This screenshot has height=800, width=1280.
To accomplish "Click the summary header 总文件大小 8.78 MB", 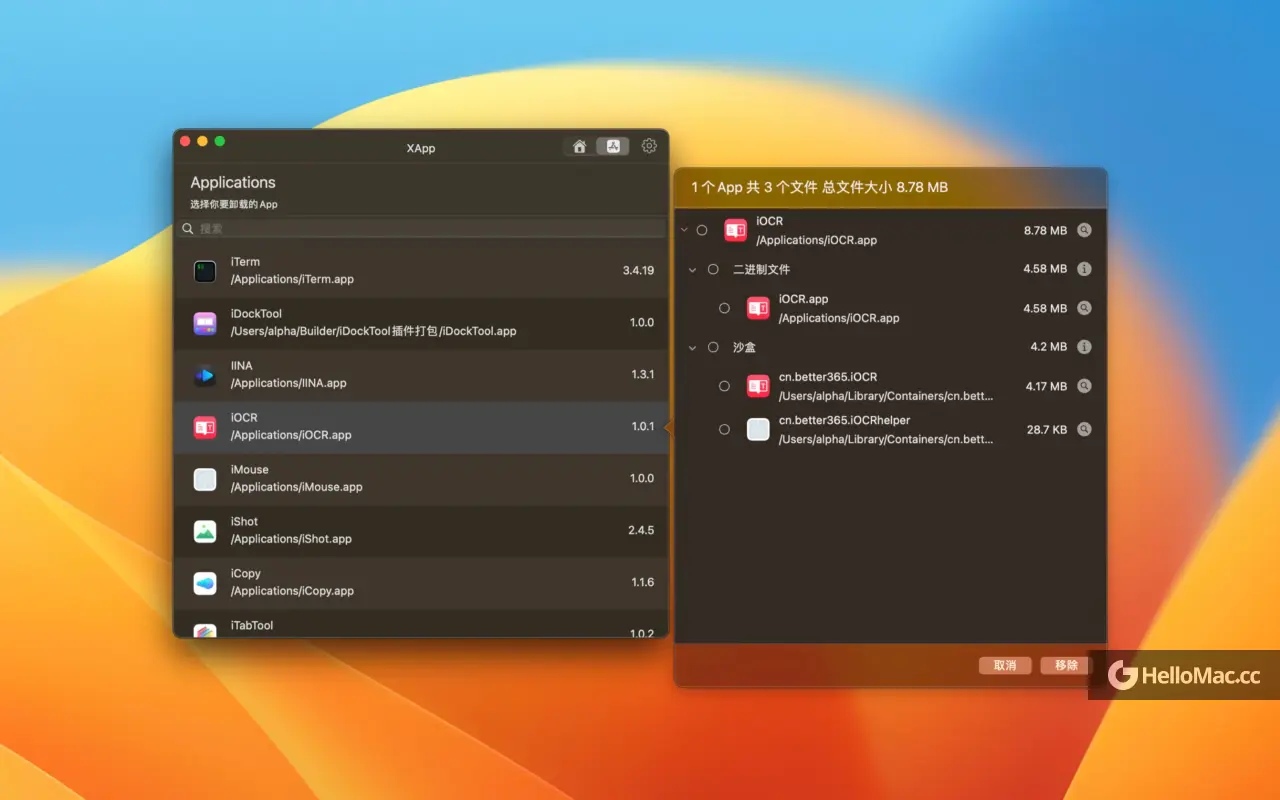I will coord(884,187).
